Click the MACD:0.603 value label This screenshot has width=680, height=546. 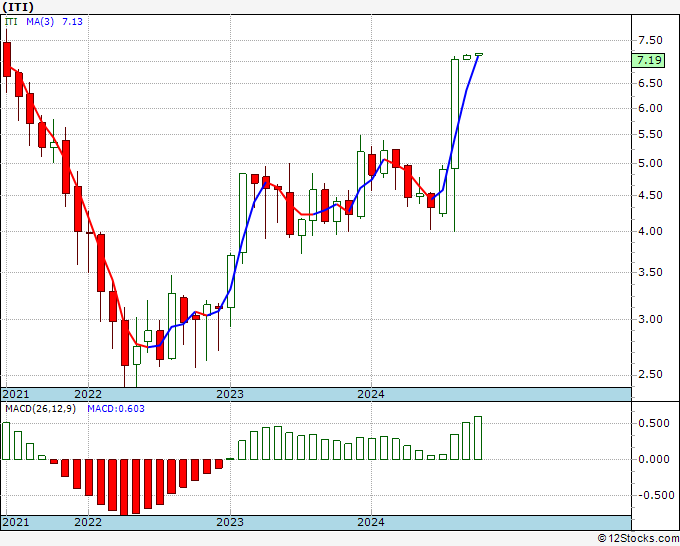pyautogui.click(x=116, y=409)
